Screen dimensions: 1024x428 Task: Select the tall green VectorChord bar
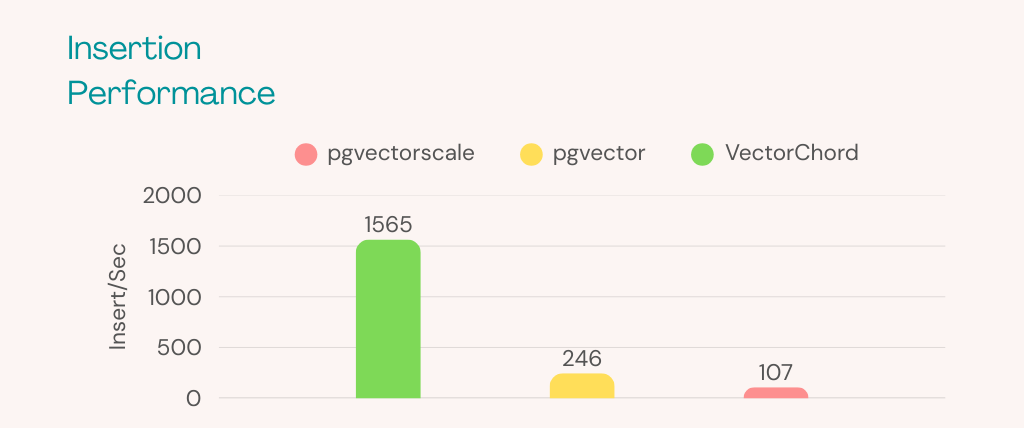388,320
